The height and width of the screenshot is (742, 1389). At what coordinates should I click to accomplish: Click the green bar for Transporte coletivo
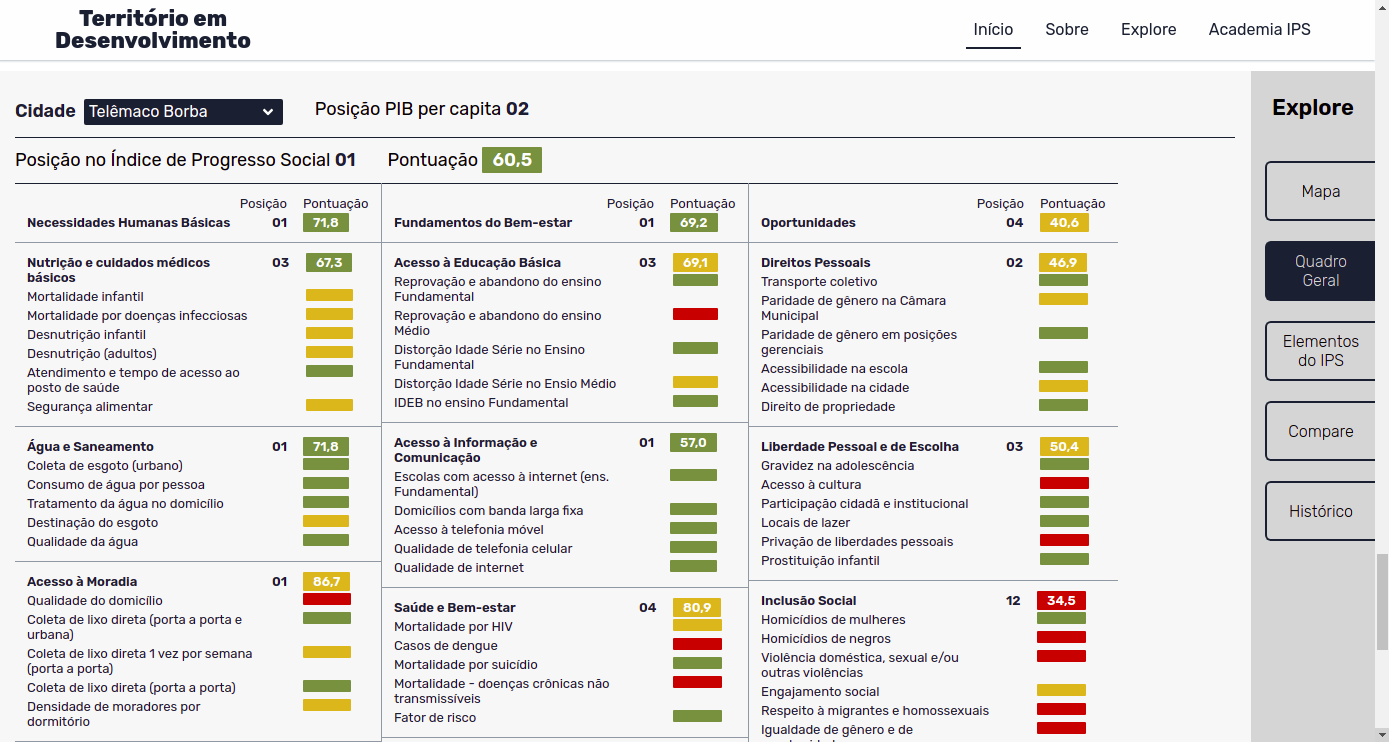1063,280
